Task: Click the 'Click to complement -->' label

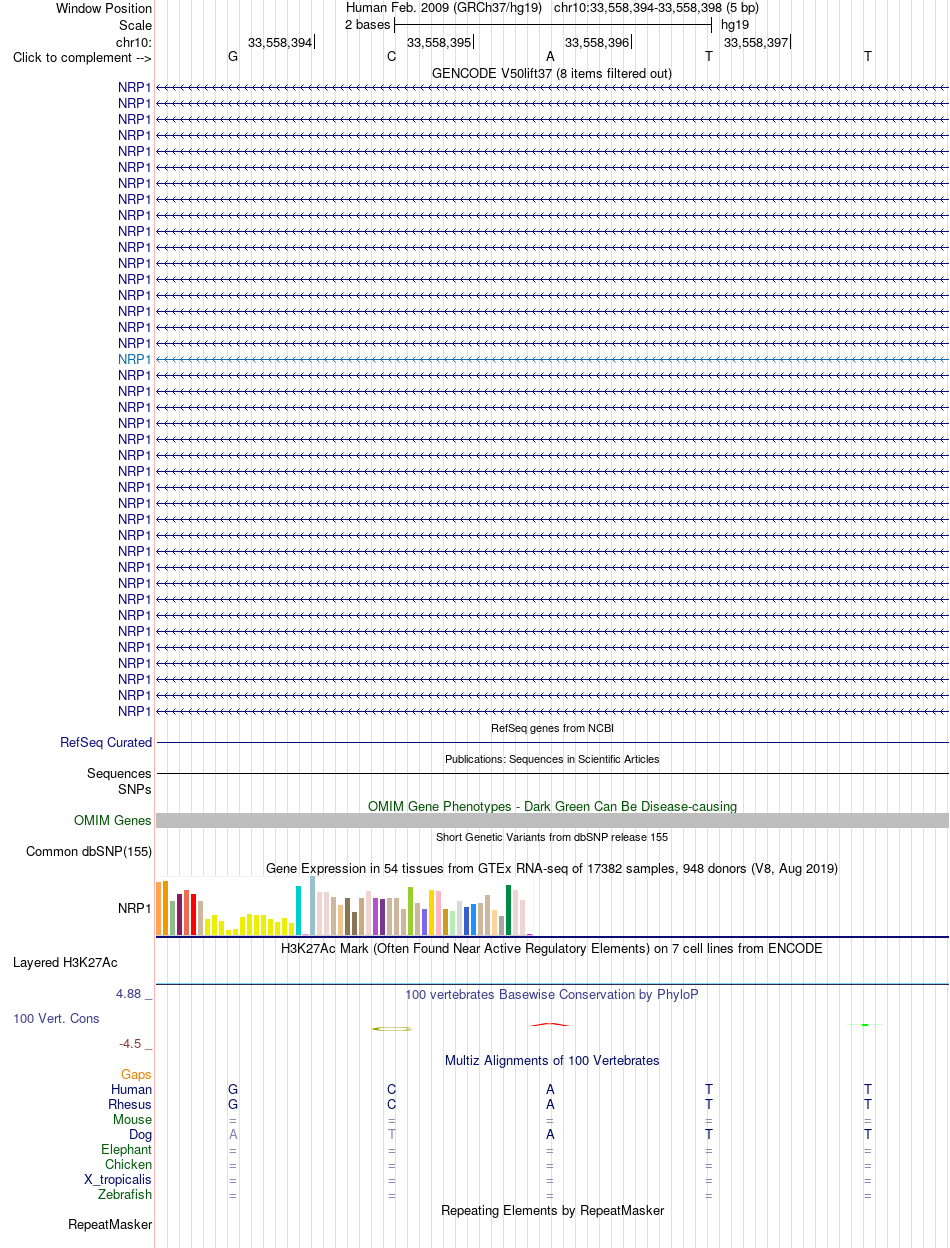Action: coord(83,57)
